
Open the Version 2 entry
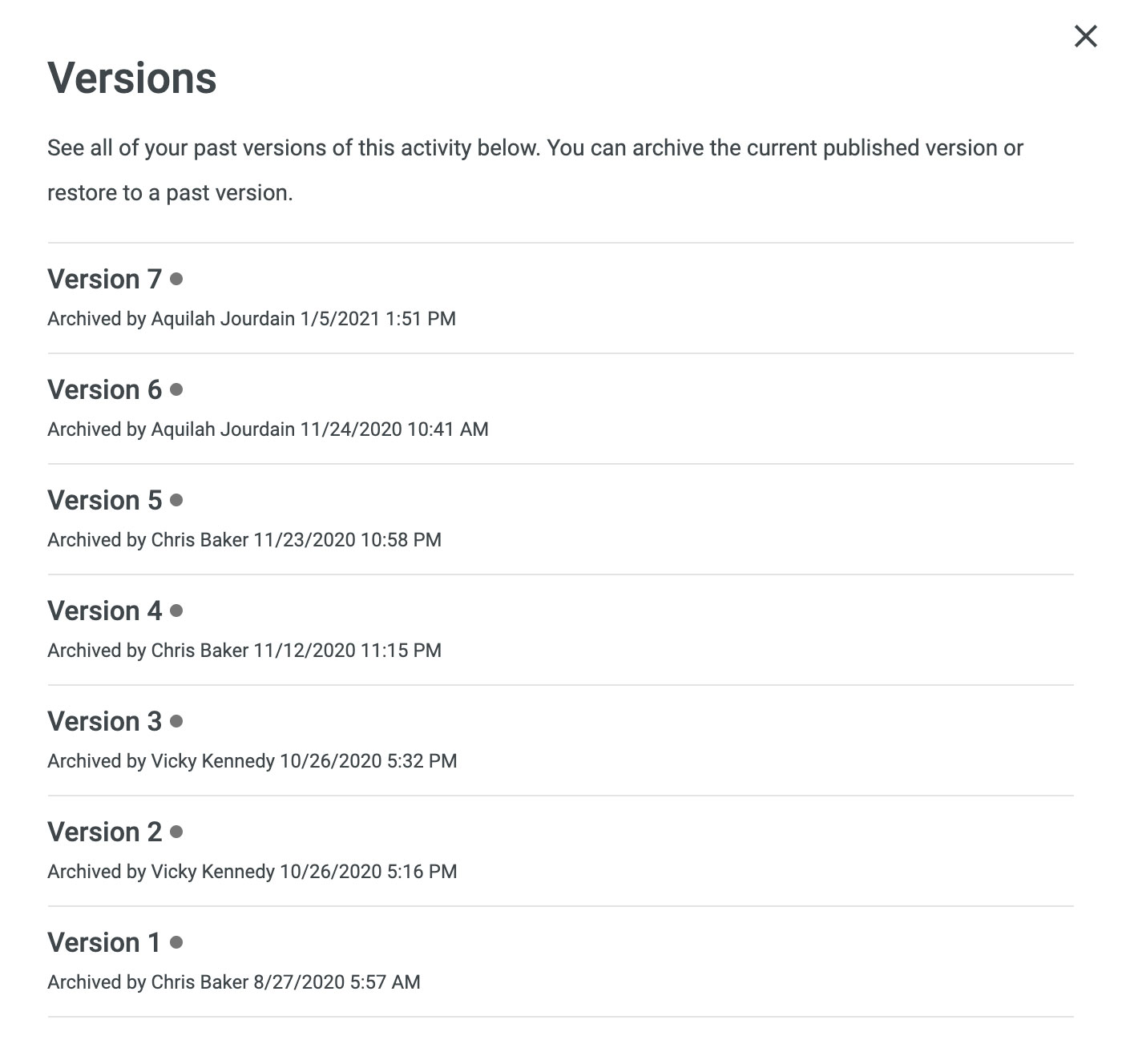(x=104, y=832)
